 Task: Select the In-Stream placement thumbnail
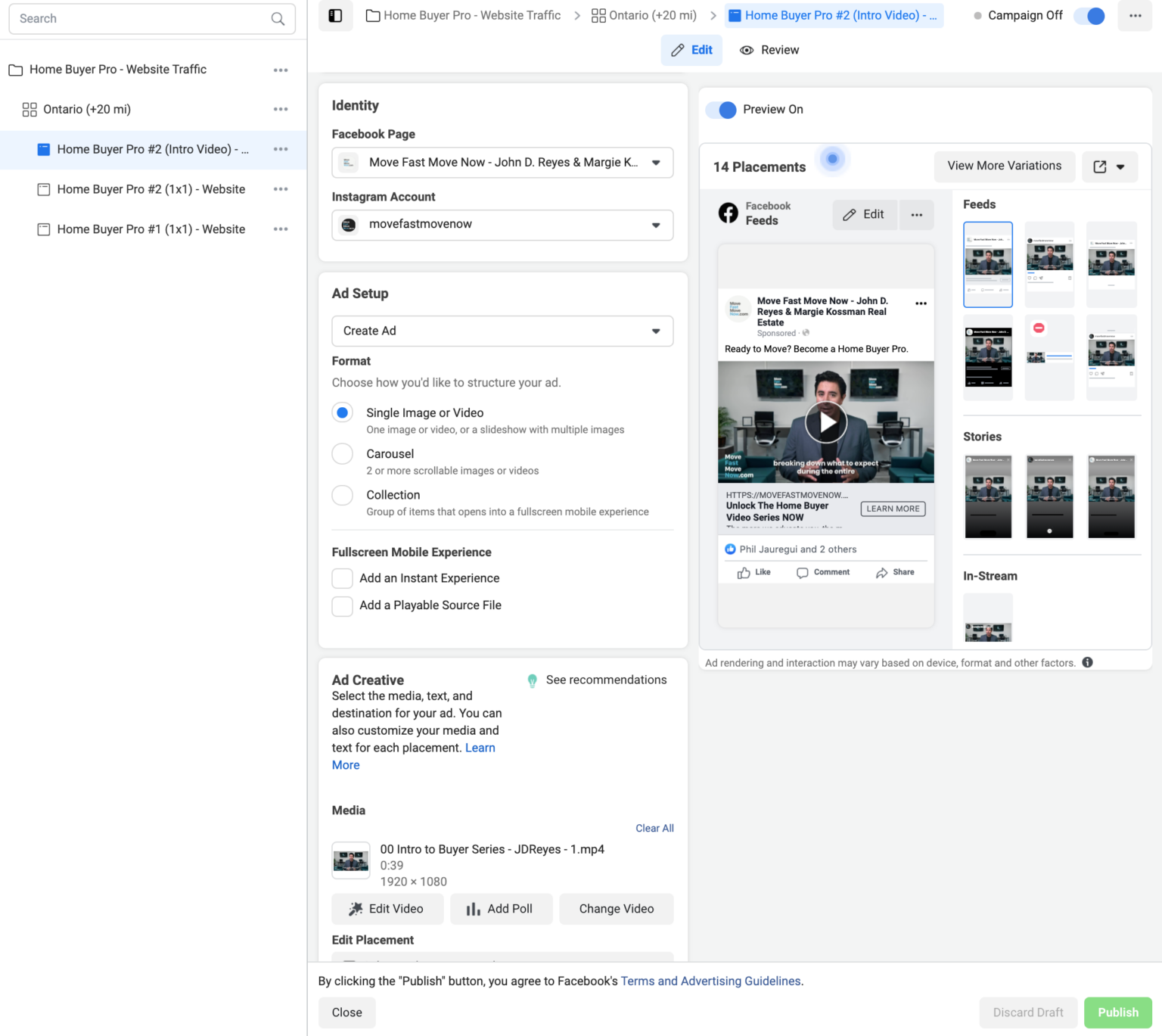point(988,618)
